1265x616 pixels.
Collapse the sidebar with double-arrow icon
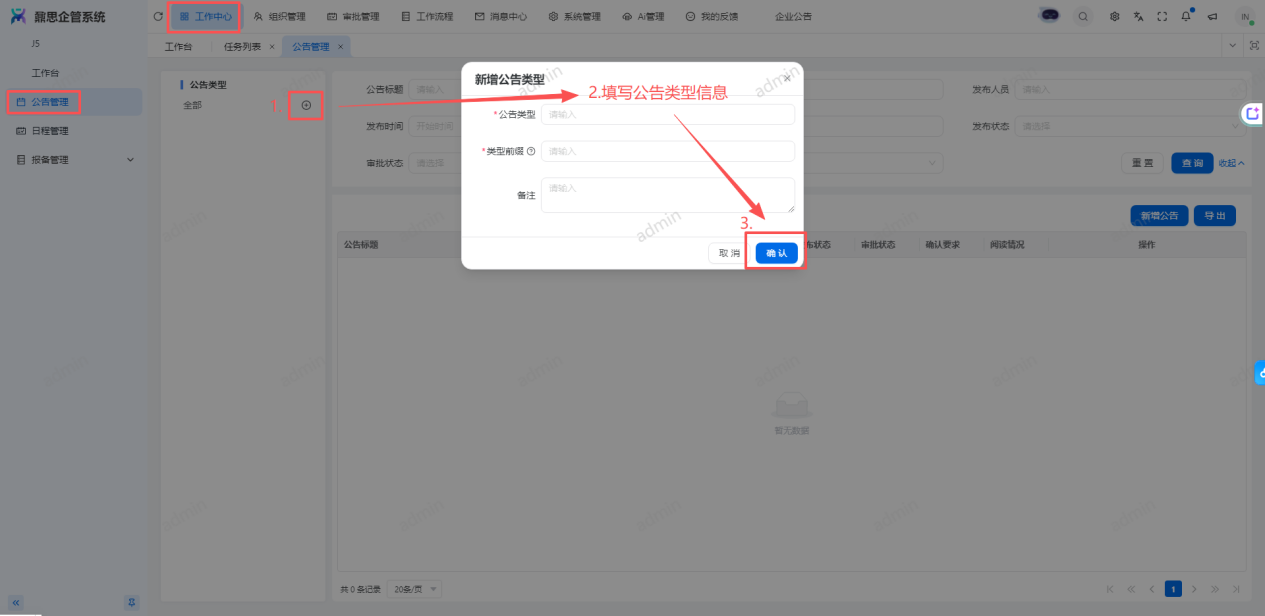(x=16, y=602)
